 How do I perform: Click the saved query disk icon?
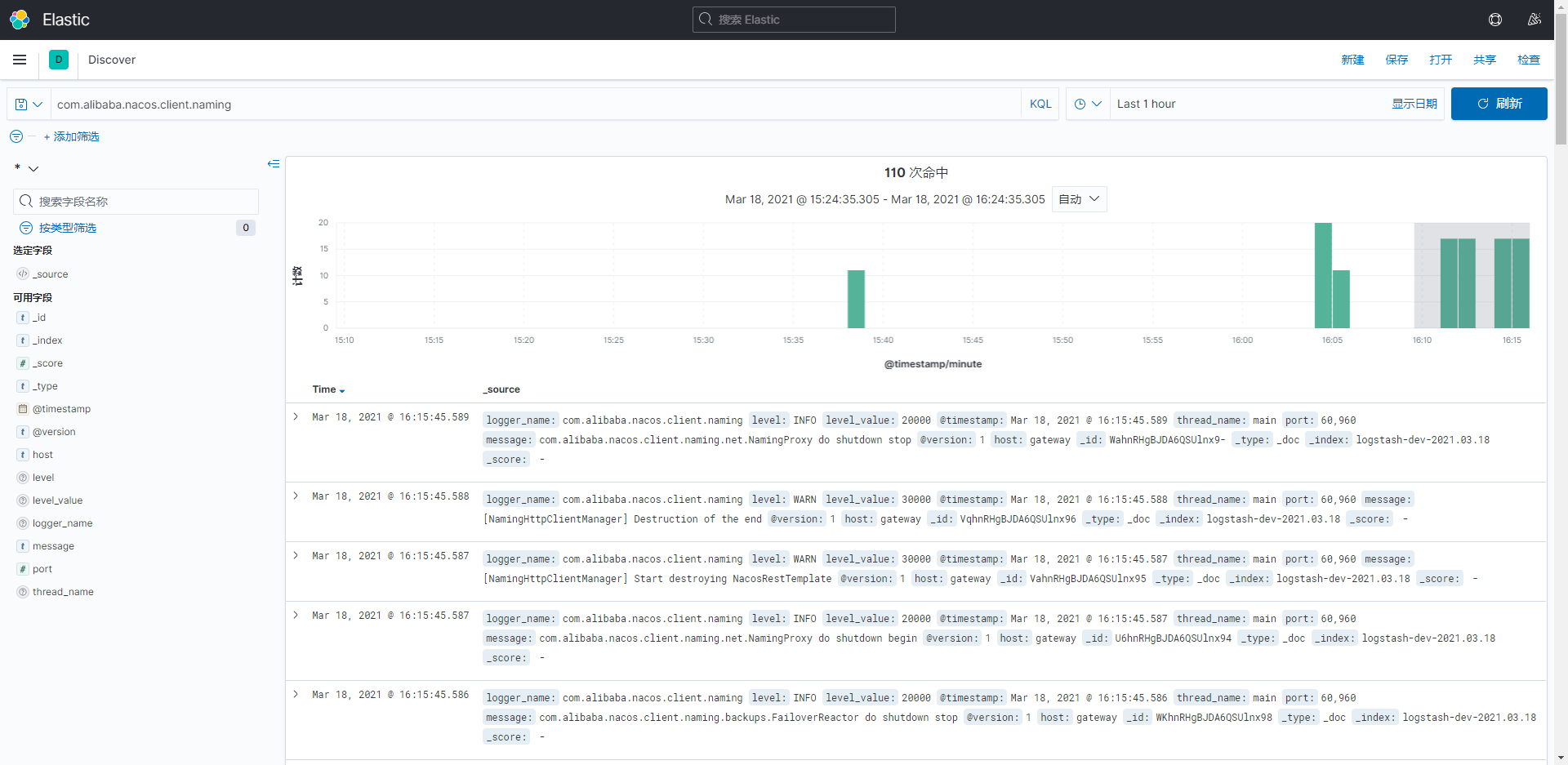click(x=22, y=105)
